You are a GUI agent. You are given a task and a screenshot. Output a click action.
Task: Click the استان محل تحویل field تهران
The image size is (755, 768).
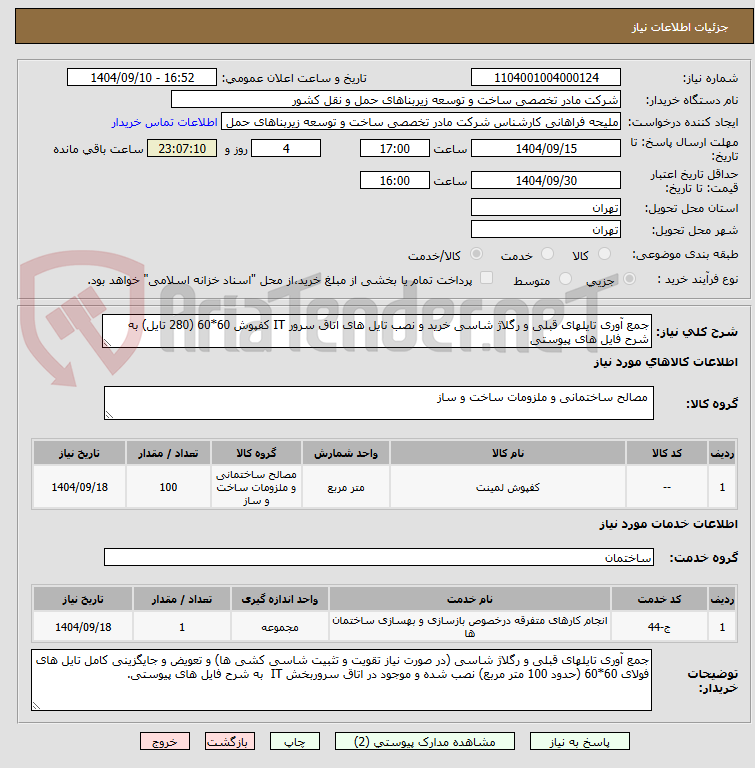[x=546, y=207]
